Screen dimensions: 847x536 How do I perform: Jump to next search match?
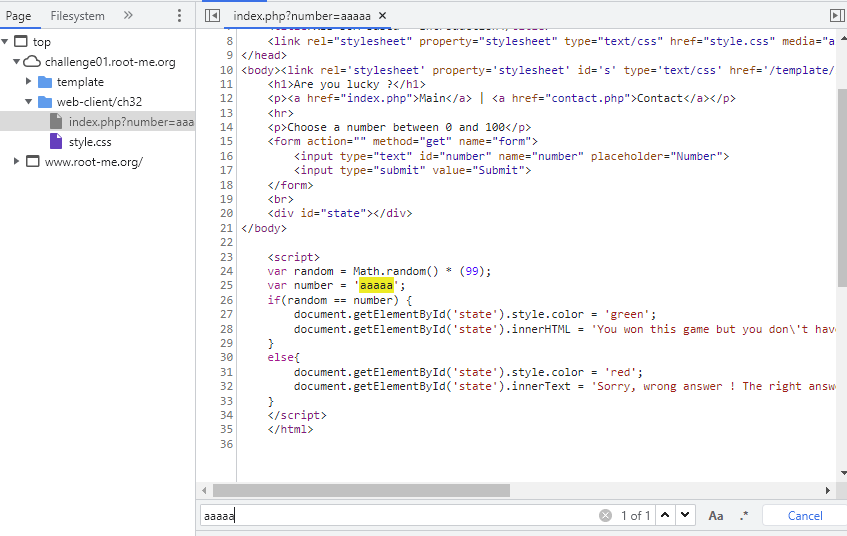(x=685, y=515)
